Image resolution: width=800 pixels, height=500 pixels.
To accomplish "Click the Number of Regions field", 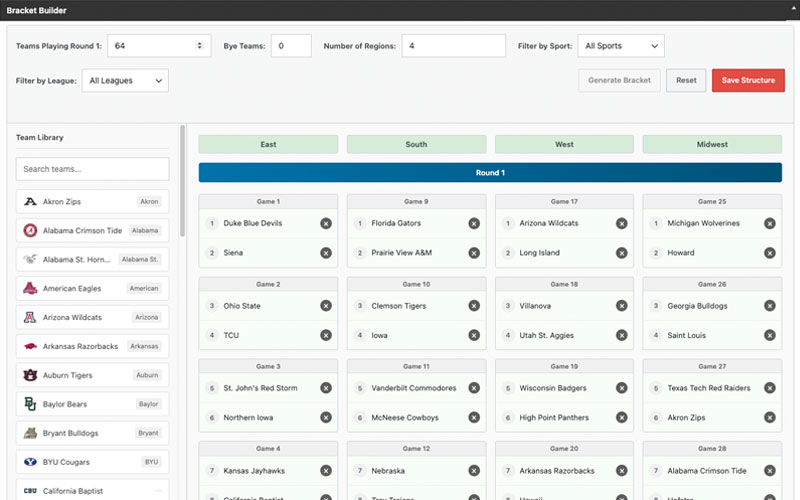I will pyautogui.click(x=454, y=46).
